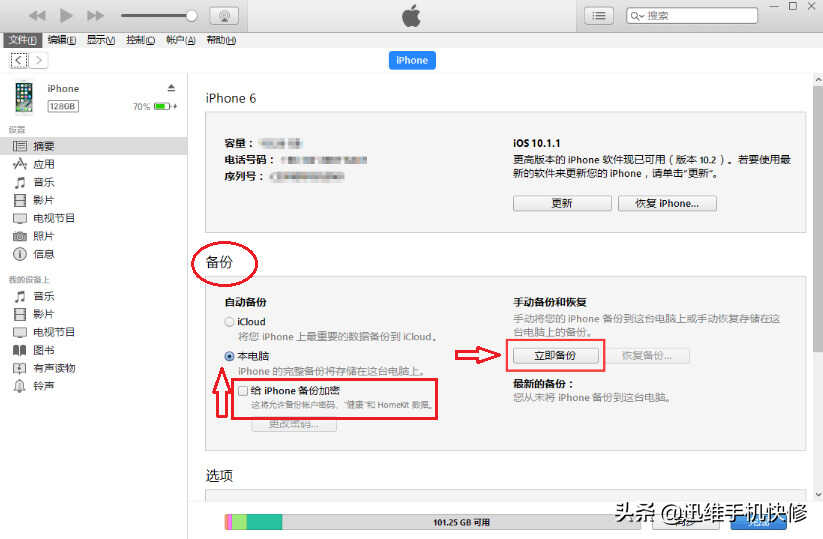Click the 恢复备份... button
This screenshot has height=539, width=823.
coord(647,356)
